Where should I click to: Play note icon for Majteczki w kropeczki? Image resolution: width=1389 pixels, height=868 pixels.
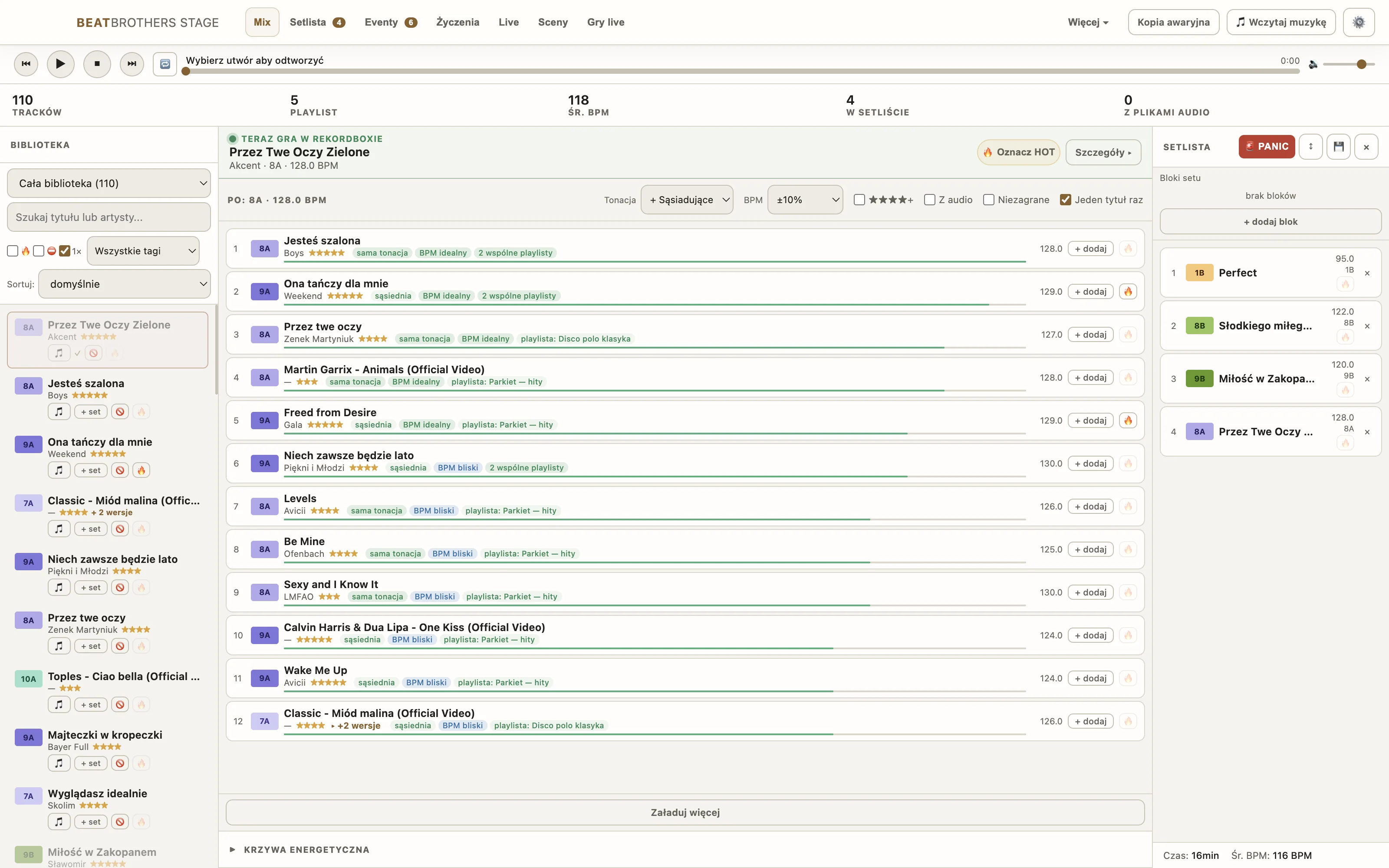tap(59, 763)
